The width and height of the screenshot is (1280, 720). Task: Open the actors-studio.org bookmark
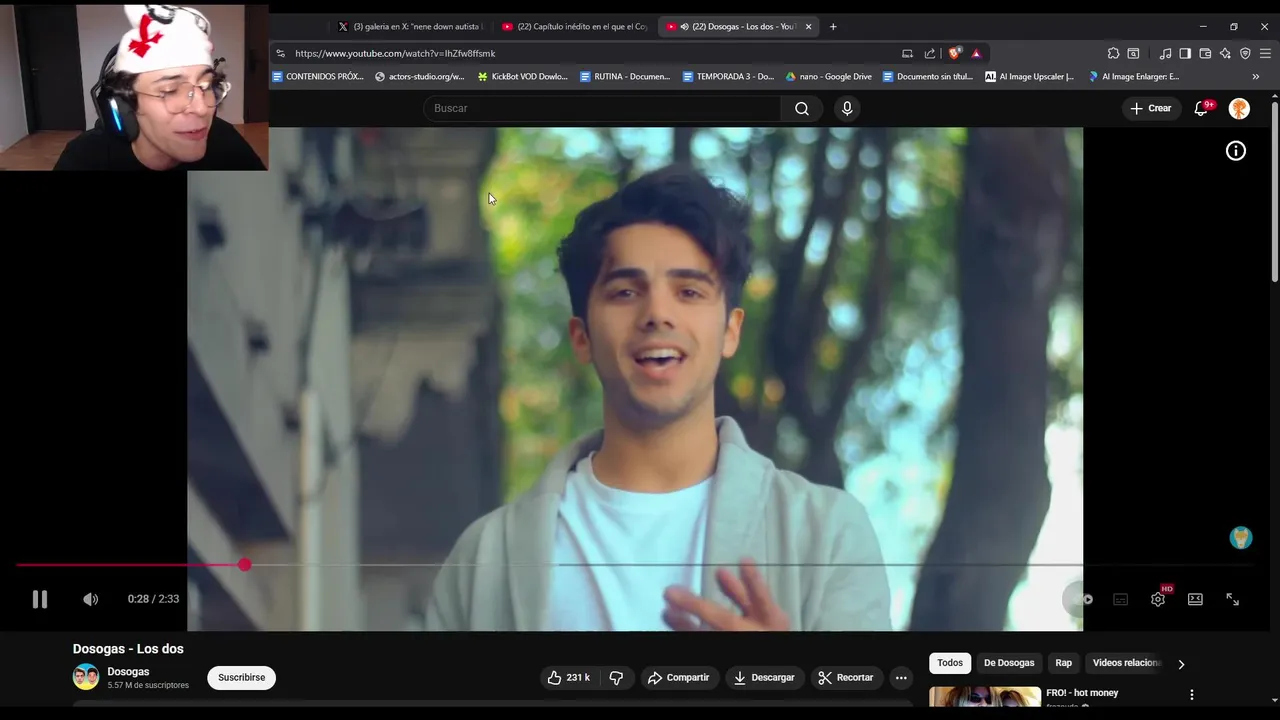tap(420, 77)
